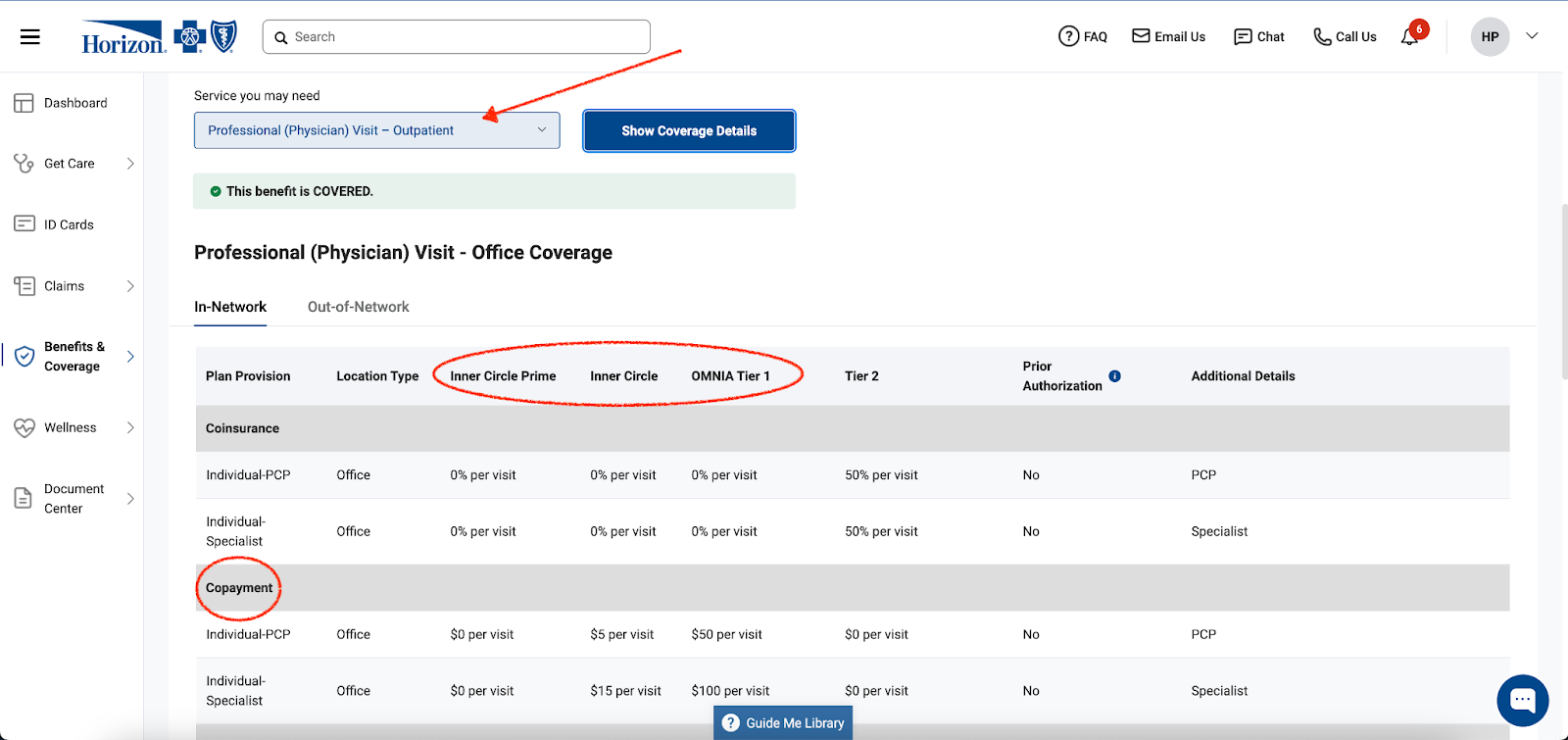This screenshot has width=1568, height=740.
Task: Open ID Cards from the sidebar
Action: pyautogui.click(x=69, y=224)
